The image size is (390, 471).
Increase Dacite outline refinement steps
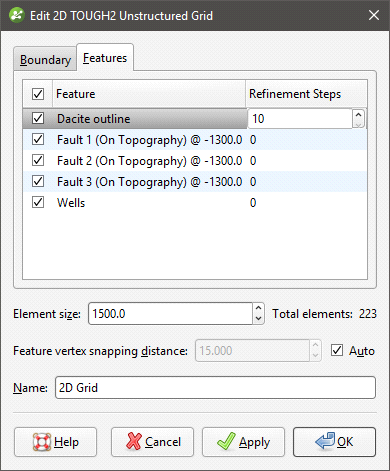point(358,114)
